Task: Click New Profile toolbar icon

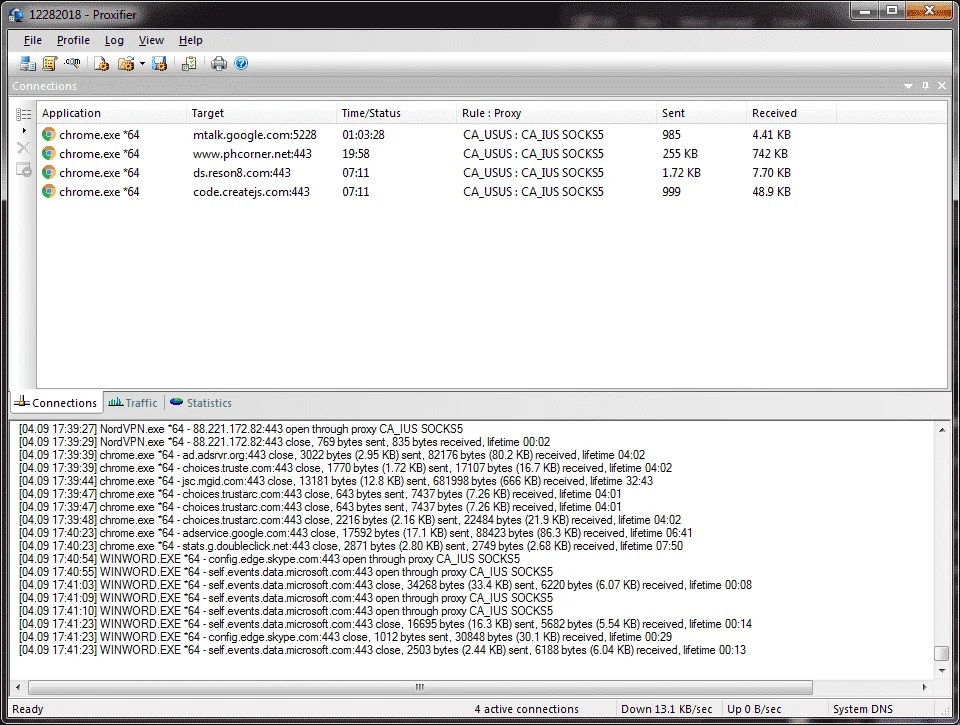Action: pyautogui.click(x=102, y=63)
